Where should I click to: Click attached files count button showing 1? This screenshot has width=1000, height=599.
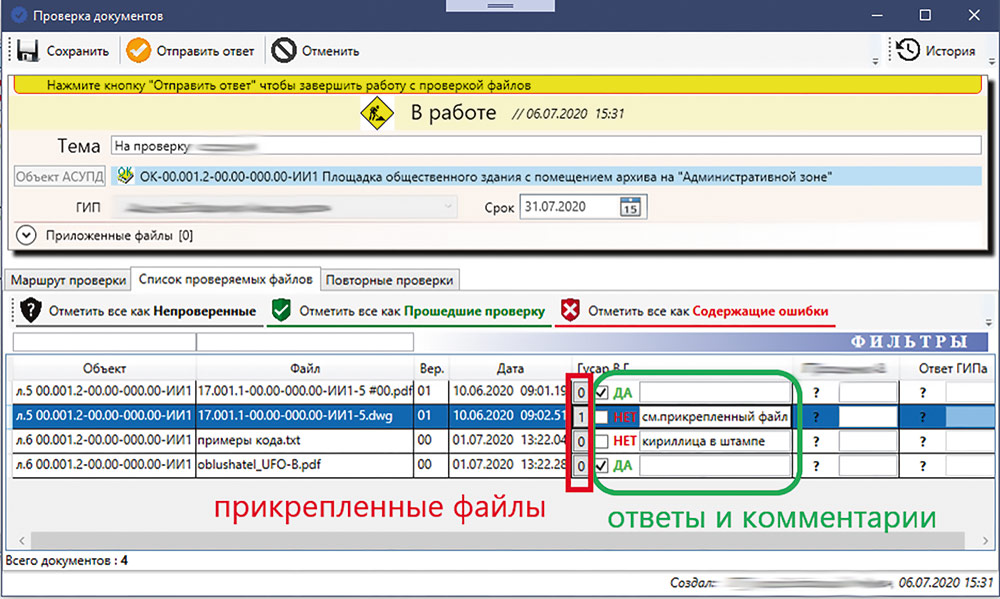[581, 416]
